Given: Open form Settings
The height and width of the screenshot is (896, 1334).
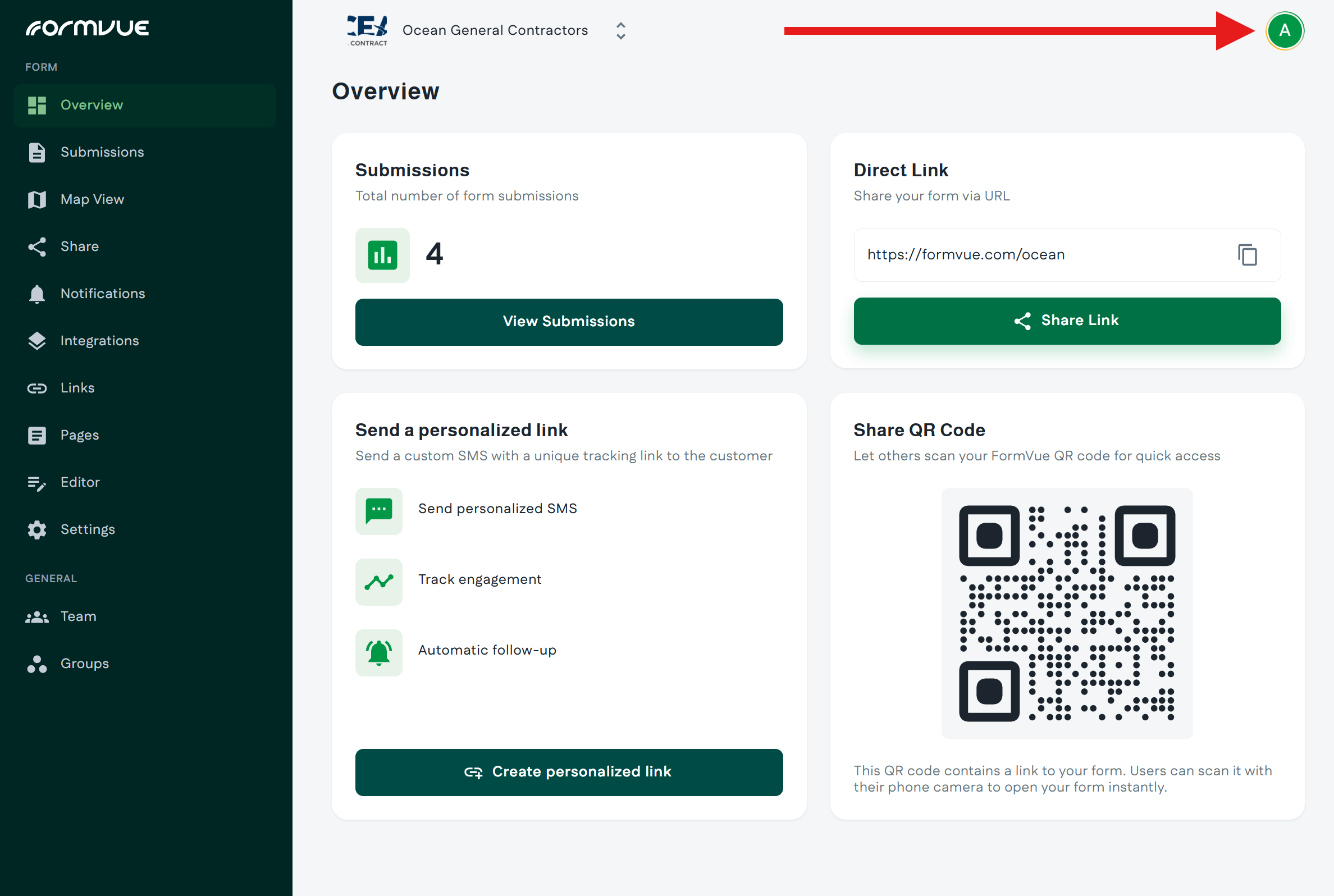Looking at the screenshot, I should [x=88, y=529].
